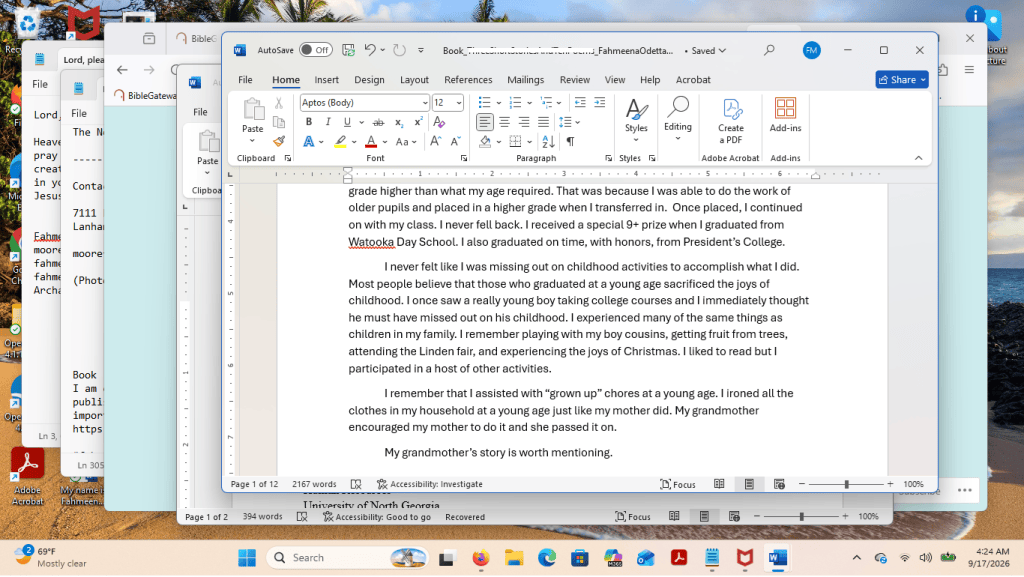Click Paste in the Clipboard group
1024x577 pixels.
pos(252,122)
